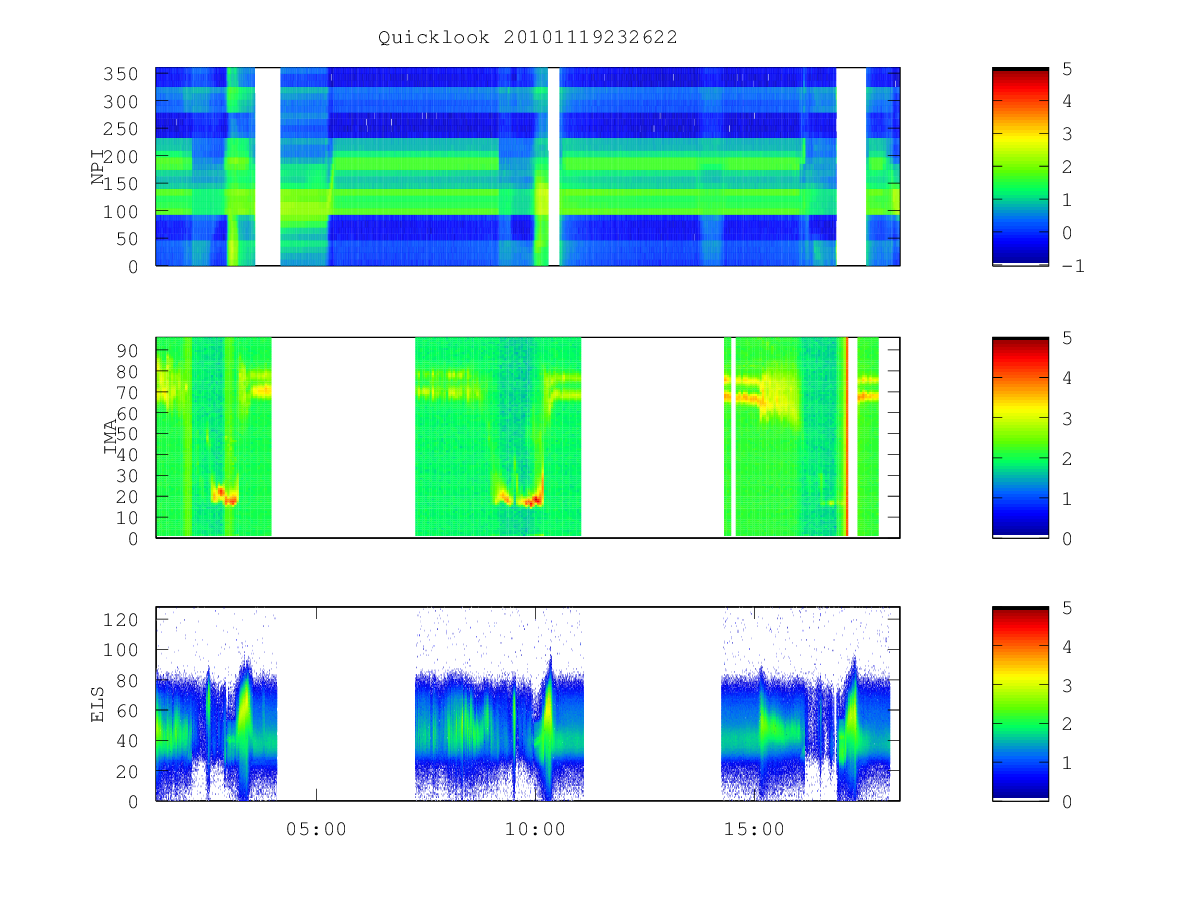Click the IMA panel colorbar
Viewport: 1200px width, 900px height.
coord(1020,438)
